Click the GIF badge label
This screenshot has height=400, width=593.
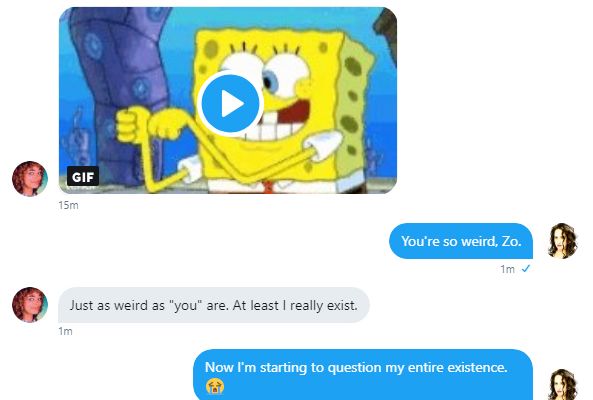tap(83, 177)
